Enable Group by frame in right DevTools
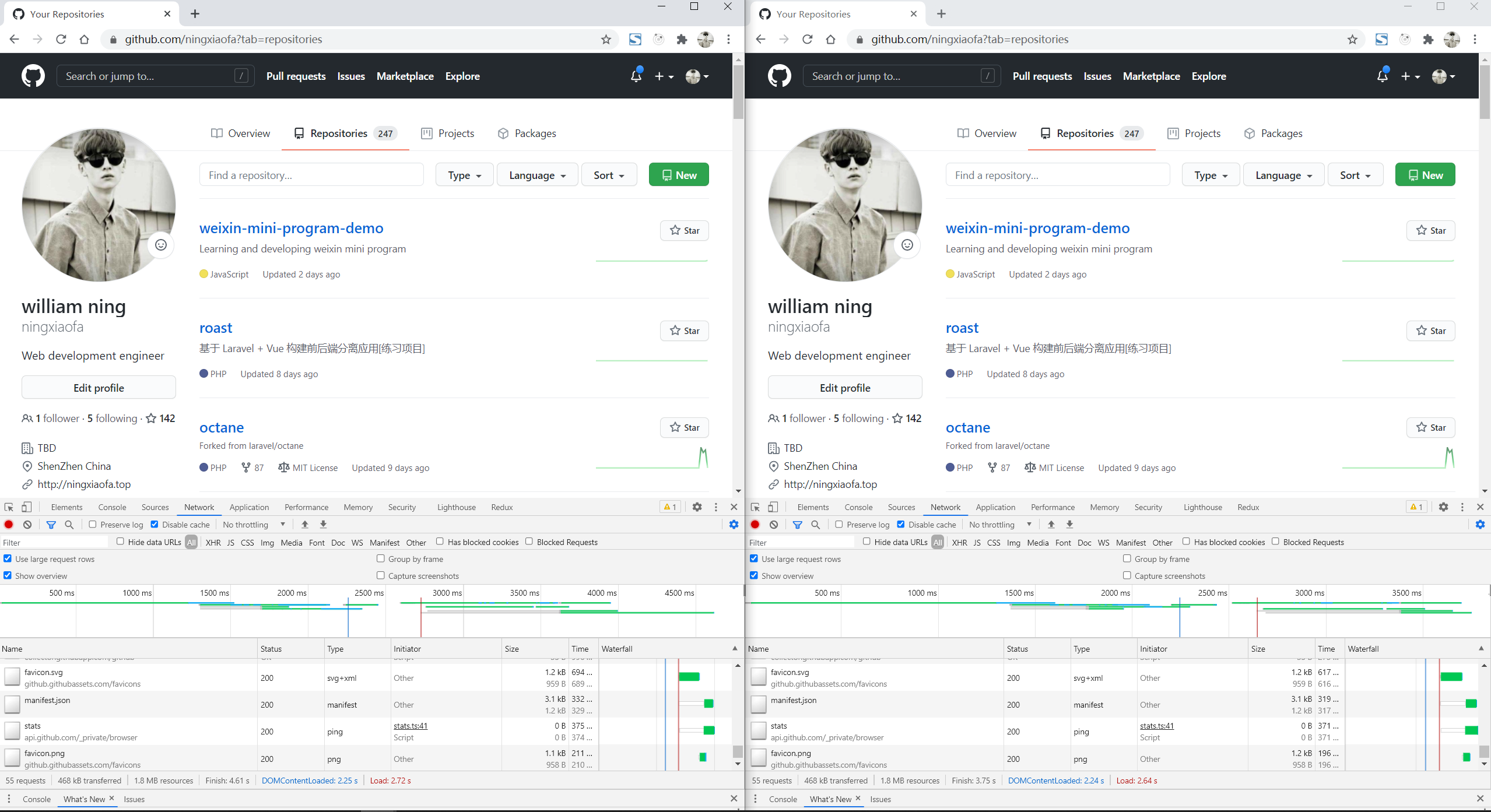1491x812 pixels. 1127,558
